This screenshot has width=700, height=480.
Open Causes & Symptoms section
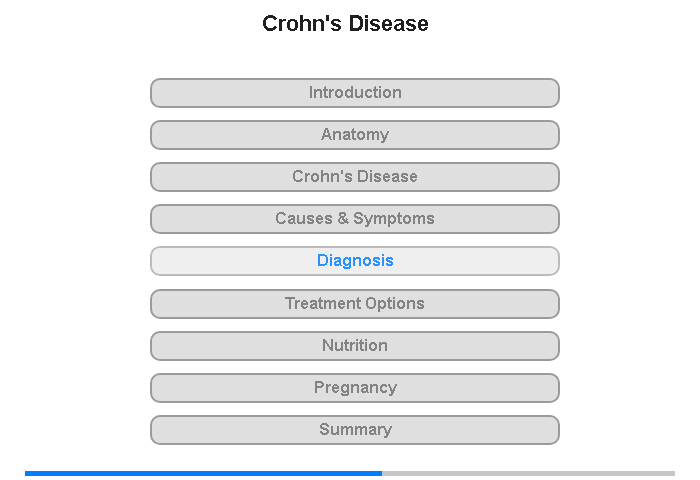(355, 219)
